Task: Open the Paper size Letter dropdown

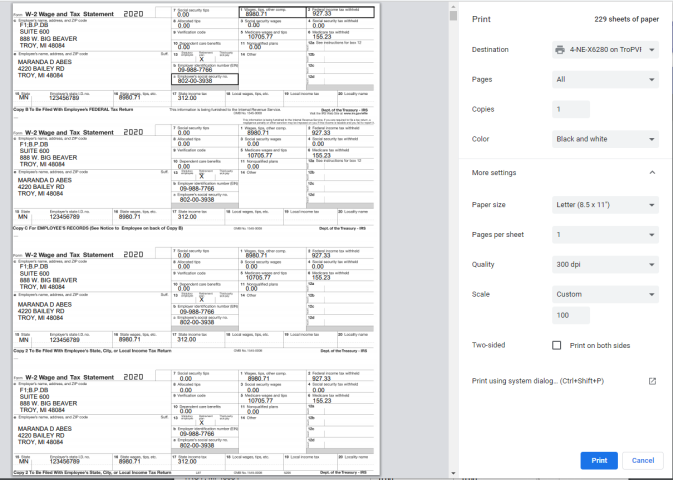Action: (605, 205)
